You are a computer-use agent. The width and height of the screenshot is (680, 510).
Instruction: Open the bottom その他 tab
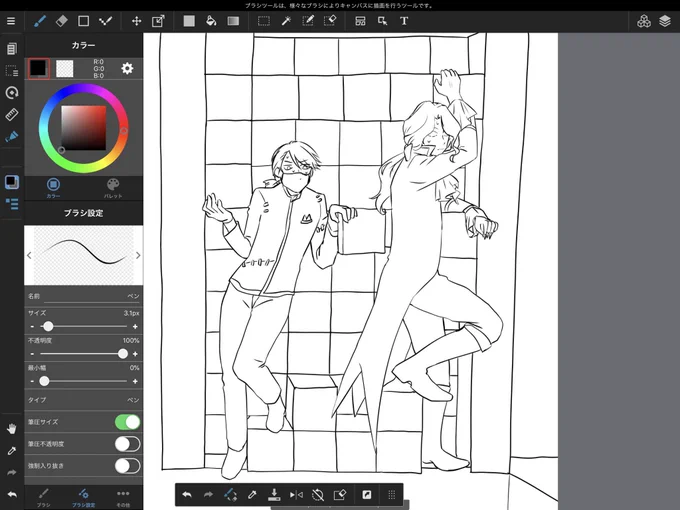[123, 497]
